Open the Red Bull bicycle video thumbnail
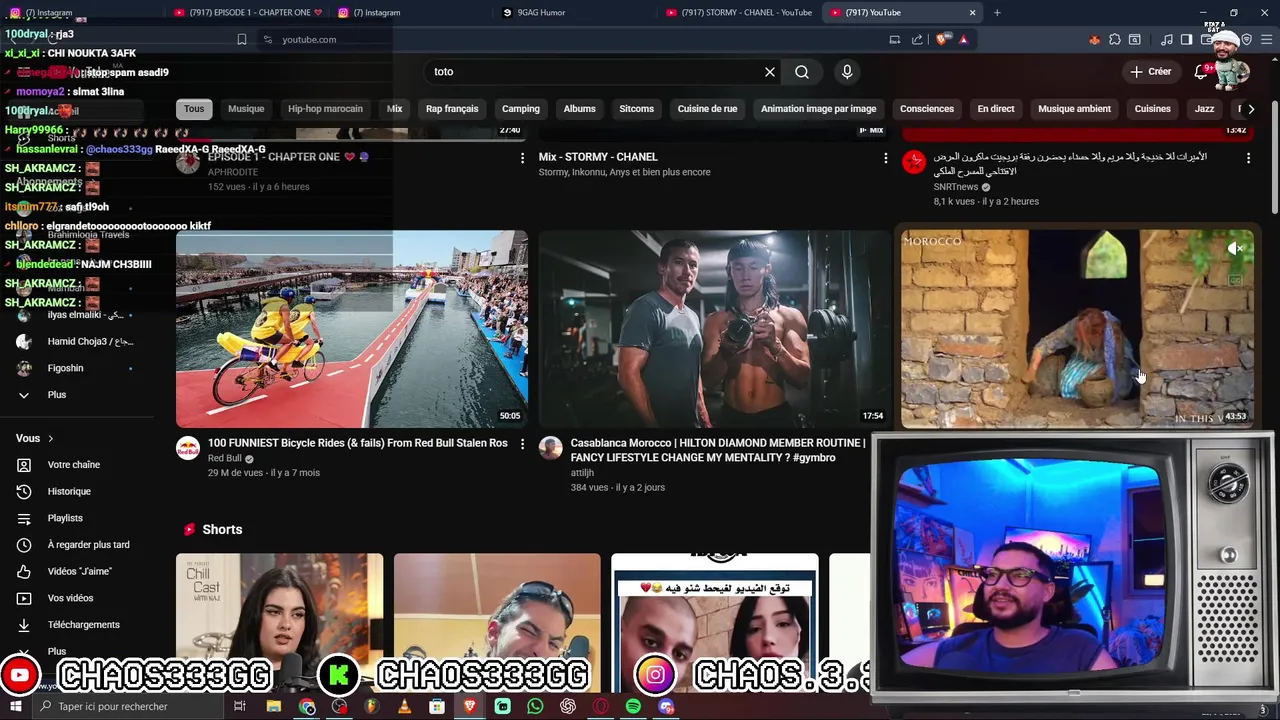 [x=352, y=329]
